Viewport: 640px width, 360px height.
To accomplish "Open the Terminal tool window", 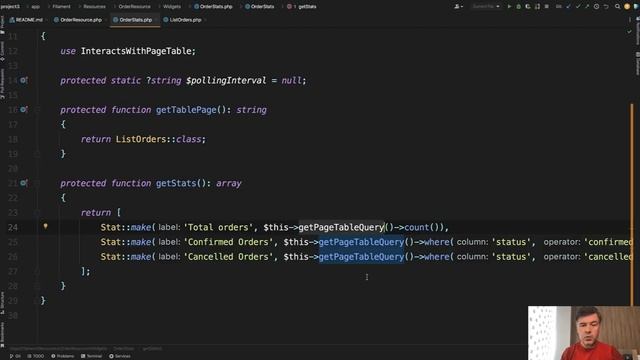I will click(x=91, y=356).
